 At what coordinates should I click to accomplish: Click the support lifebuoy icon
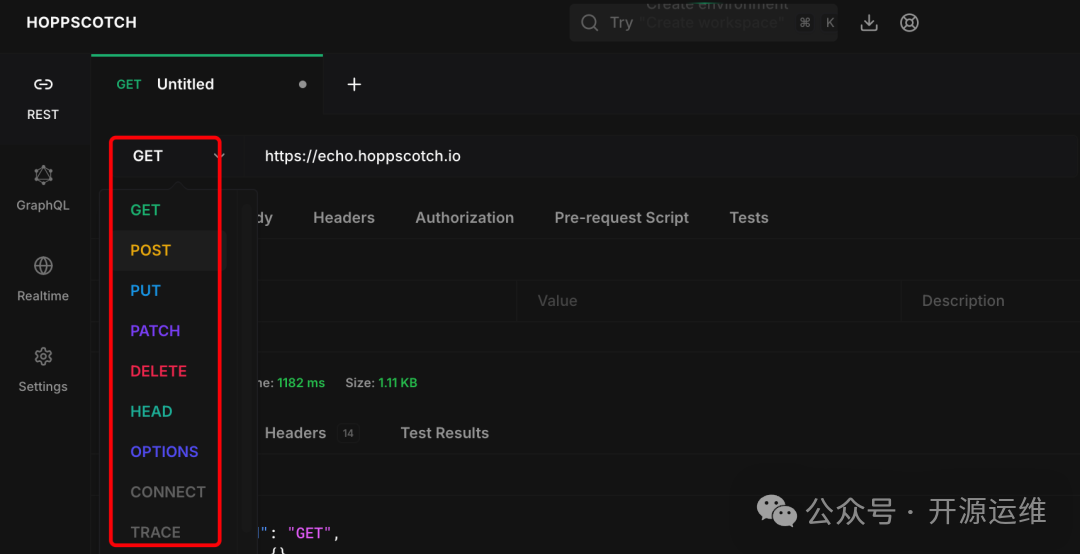click(909, 23)
